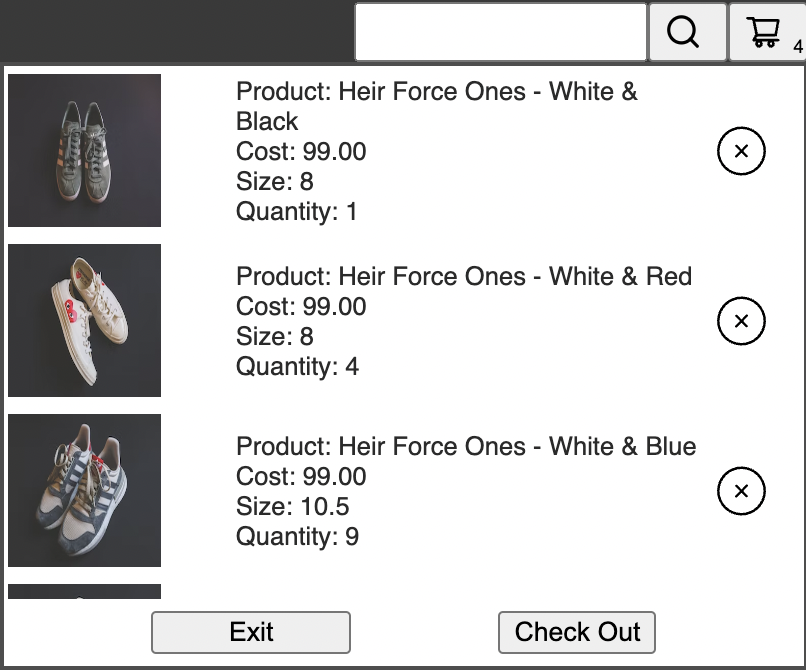This screenshot has height=670, width=806.
Task: Open the White & Black sneakers thumbnail
Action: 84,150
